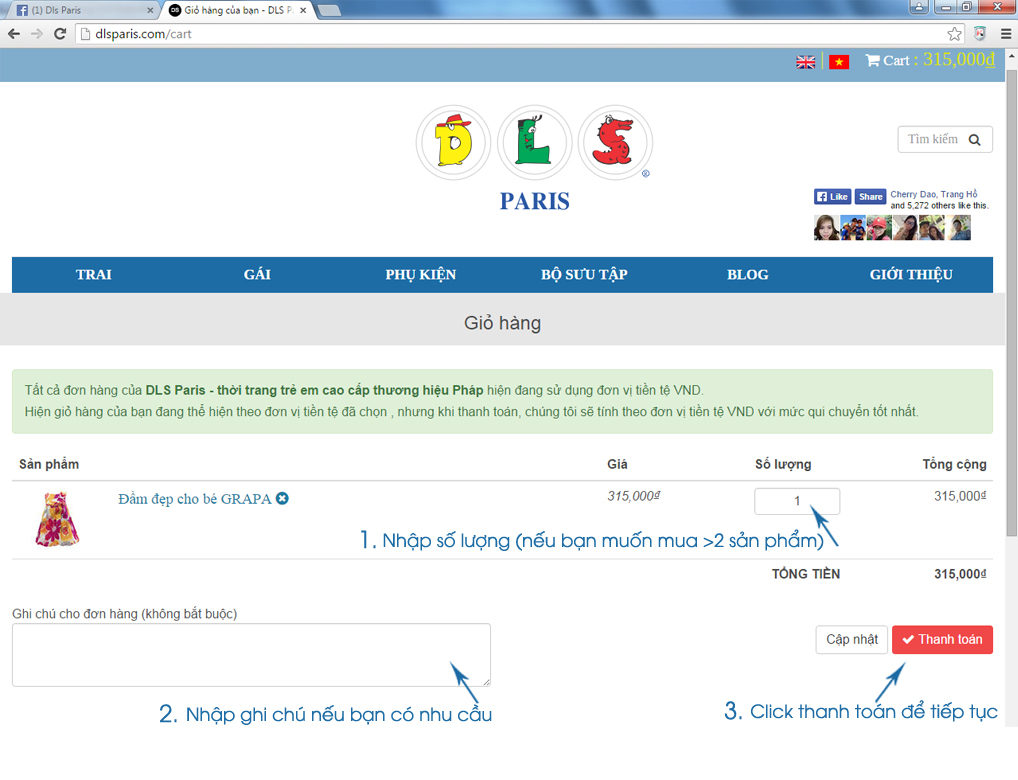Click the Số lượng column header
The image size is (1018, 780).
tap(783, 464)
